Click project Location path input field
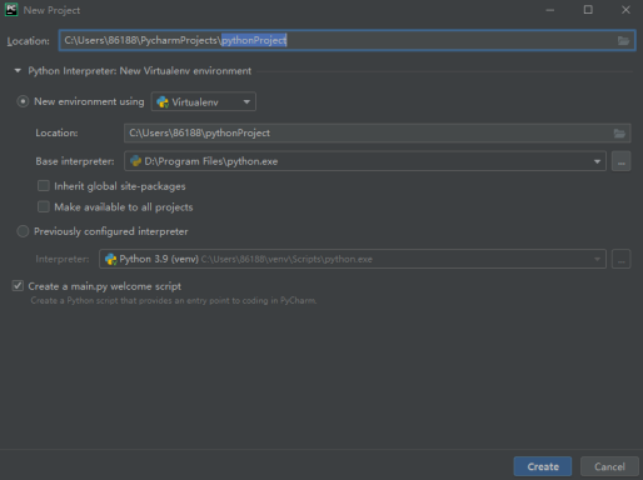Image resolution: width=643 pixels, height=480 pixels. (347, 40)
